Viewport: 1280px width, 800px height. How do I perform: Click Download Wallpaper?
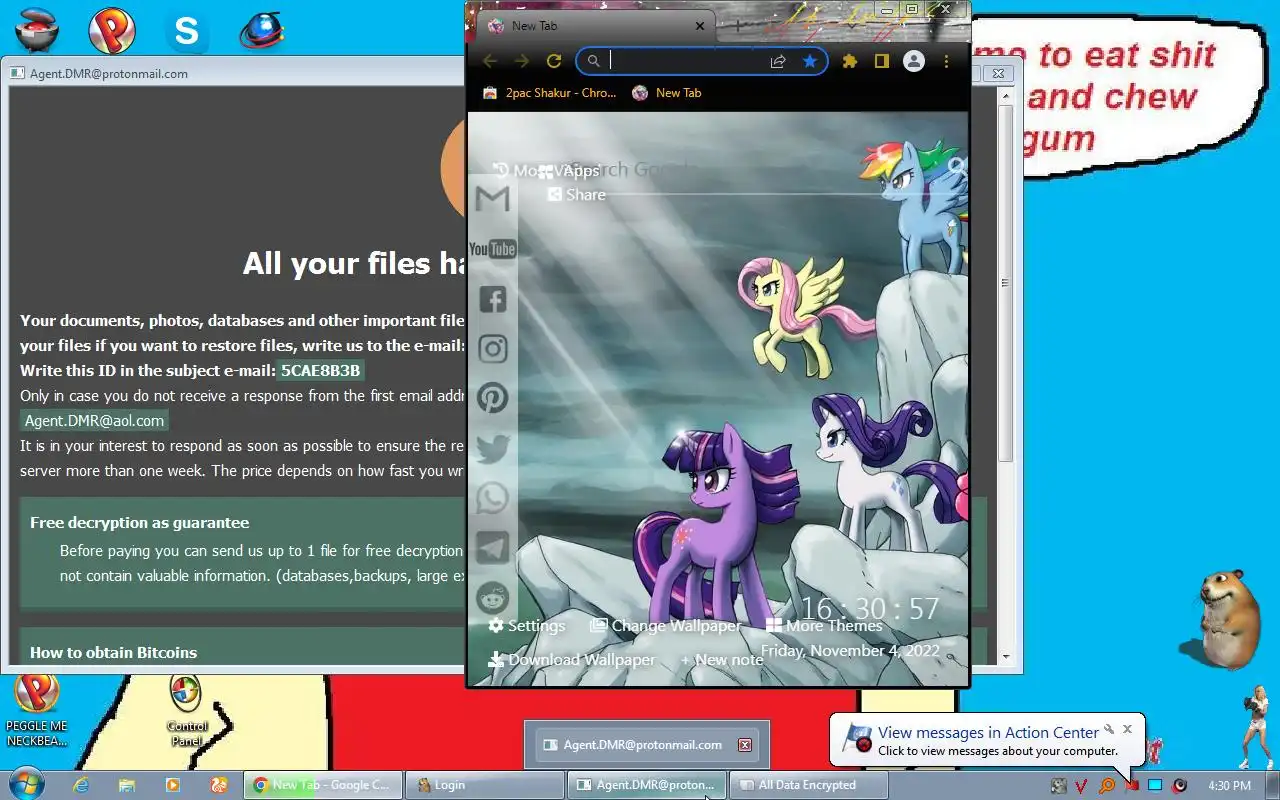click(572, 660)
